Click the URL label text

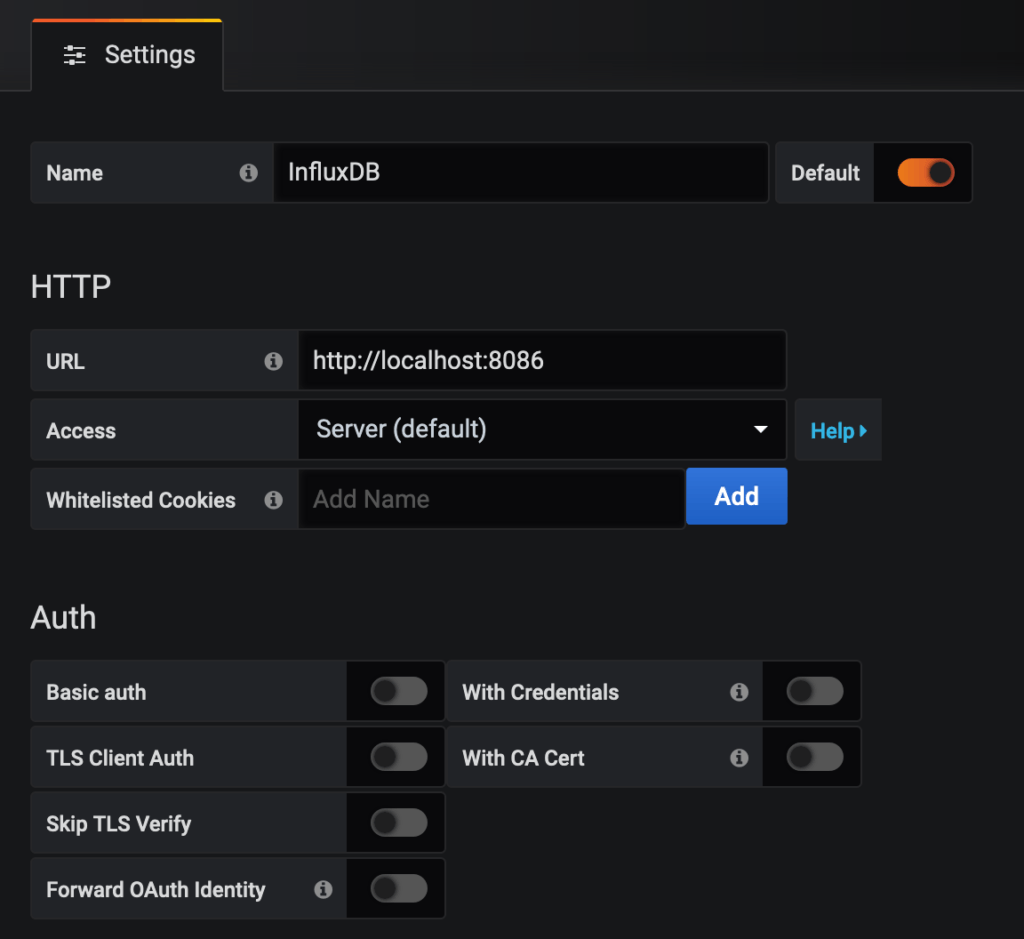(65, 362)
